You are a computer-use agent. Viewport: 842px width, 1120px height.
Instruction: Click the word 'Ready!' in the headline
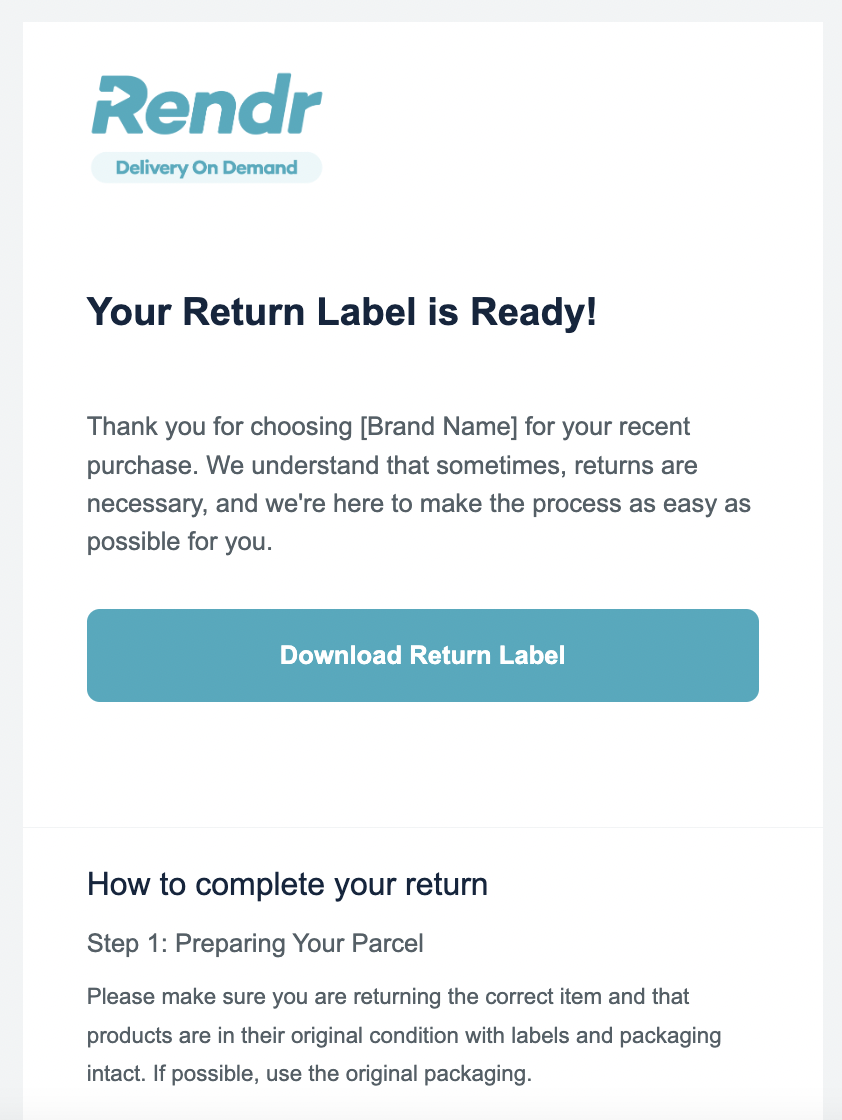pyautogui.click(x=533, y=312)
